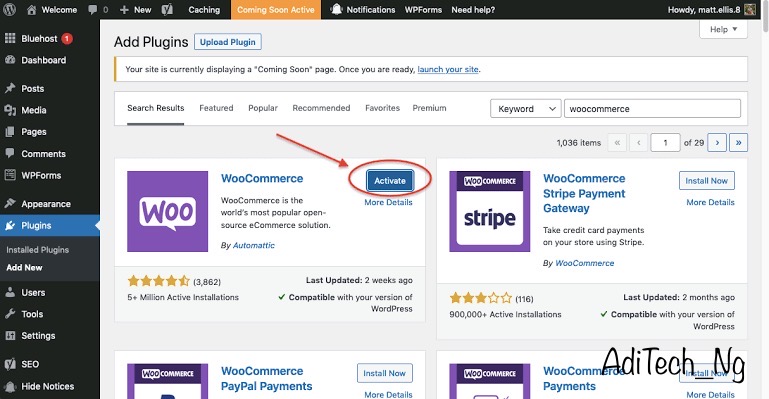Select the Appearance paintbrush icon
The height and width of the screenshot is (399, 769).
[10, 203]
